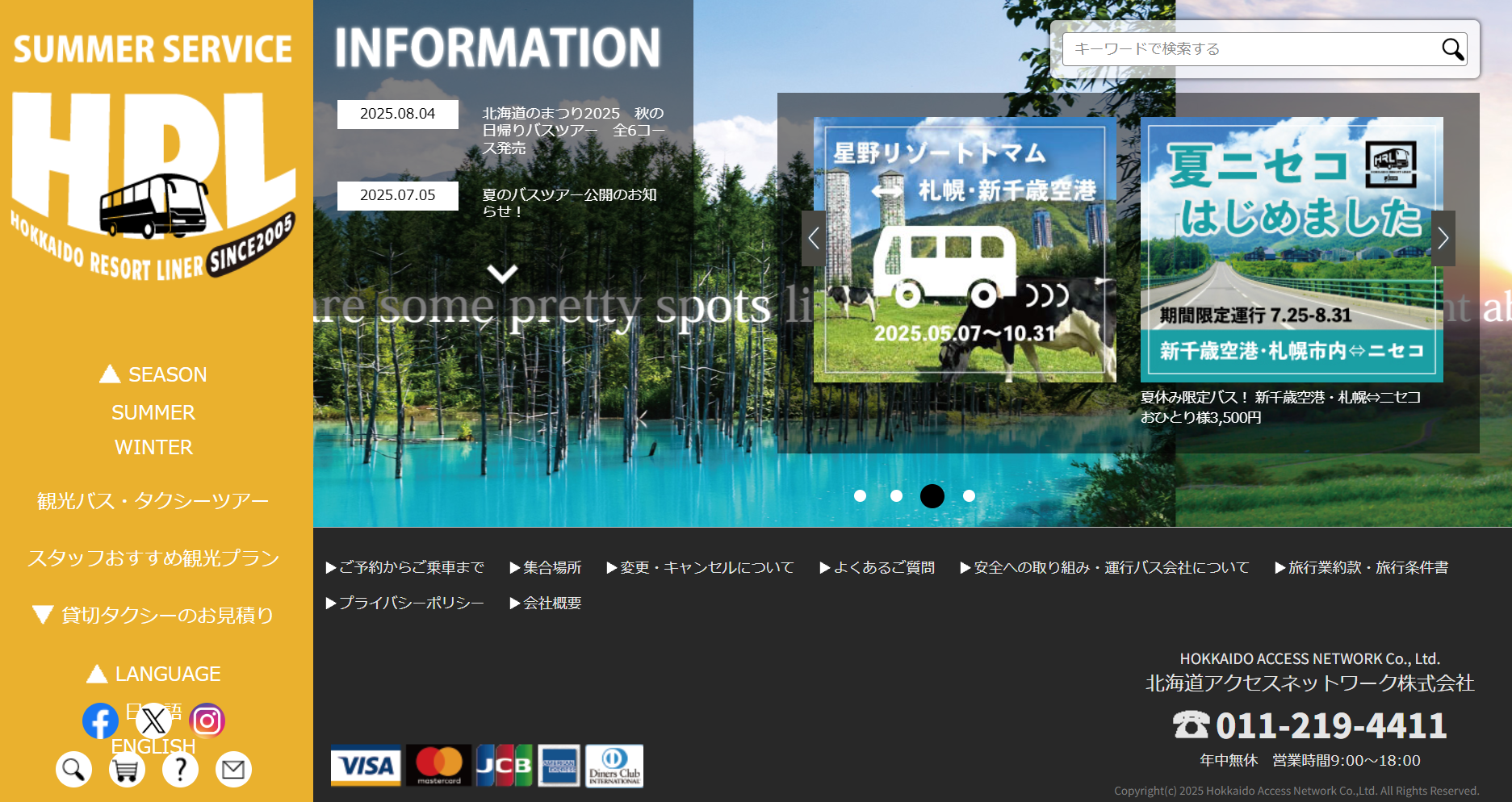This screenshot has width=1512, height=802.
Task: Show previous banner with left arrow
Action: pyautogui.click(x=814, y=238)
